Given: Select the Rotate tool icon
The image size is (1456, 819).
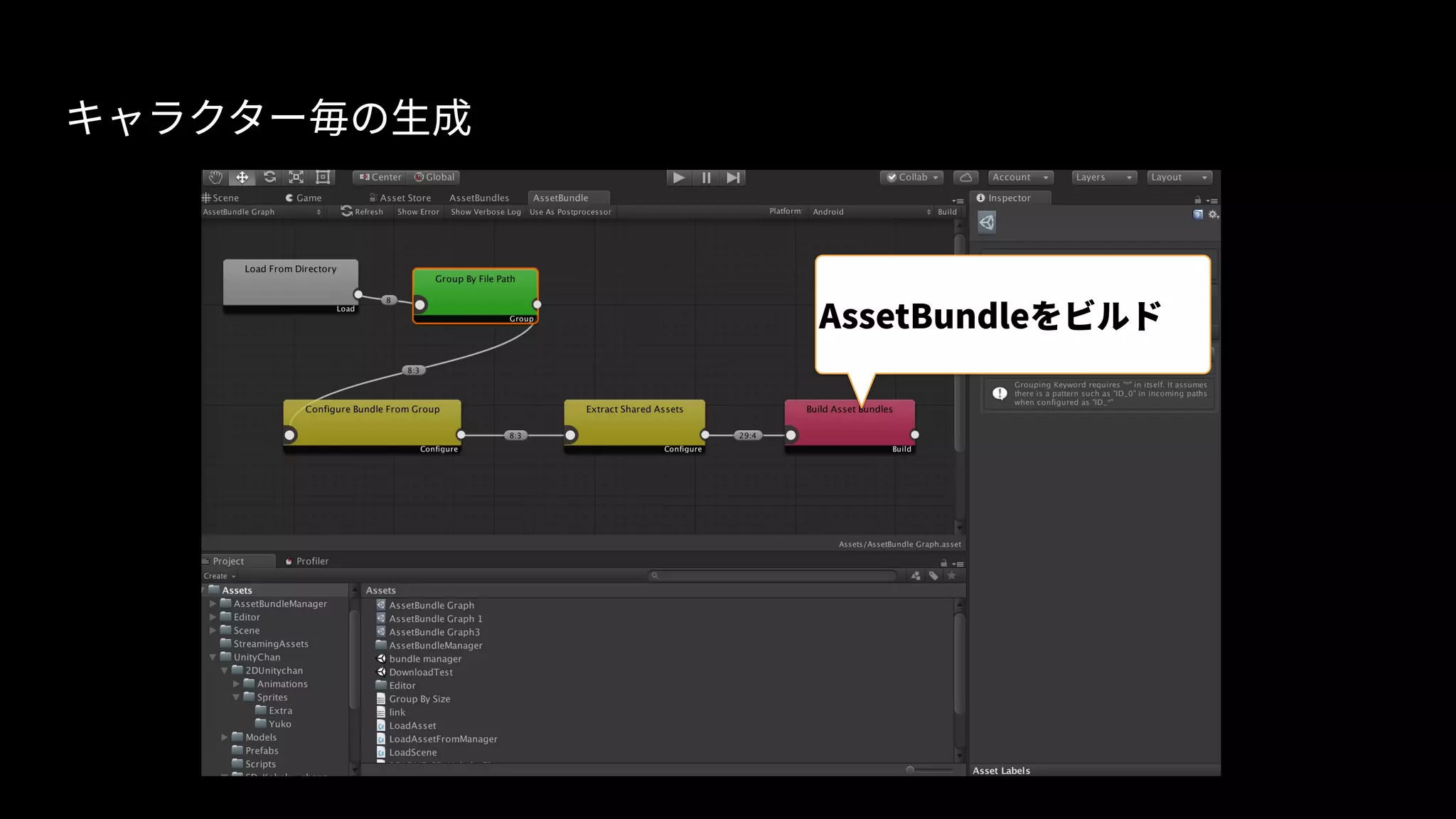Looking at the screenshot, I should [269, 177].
